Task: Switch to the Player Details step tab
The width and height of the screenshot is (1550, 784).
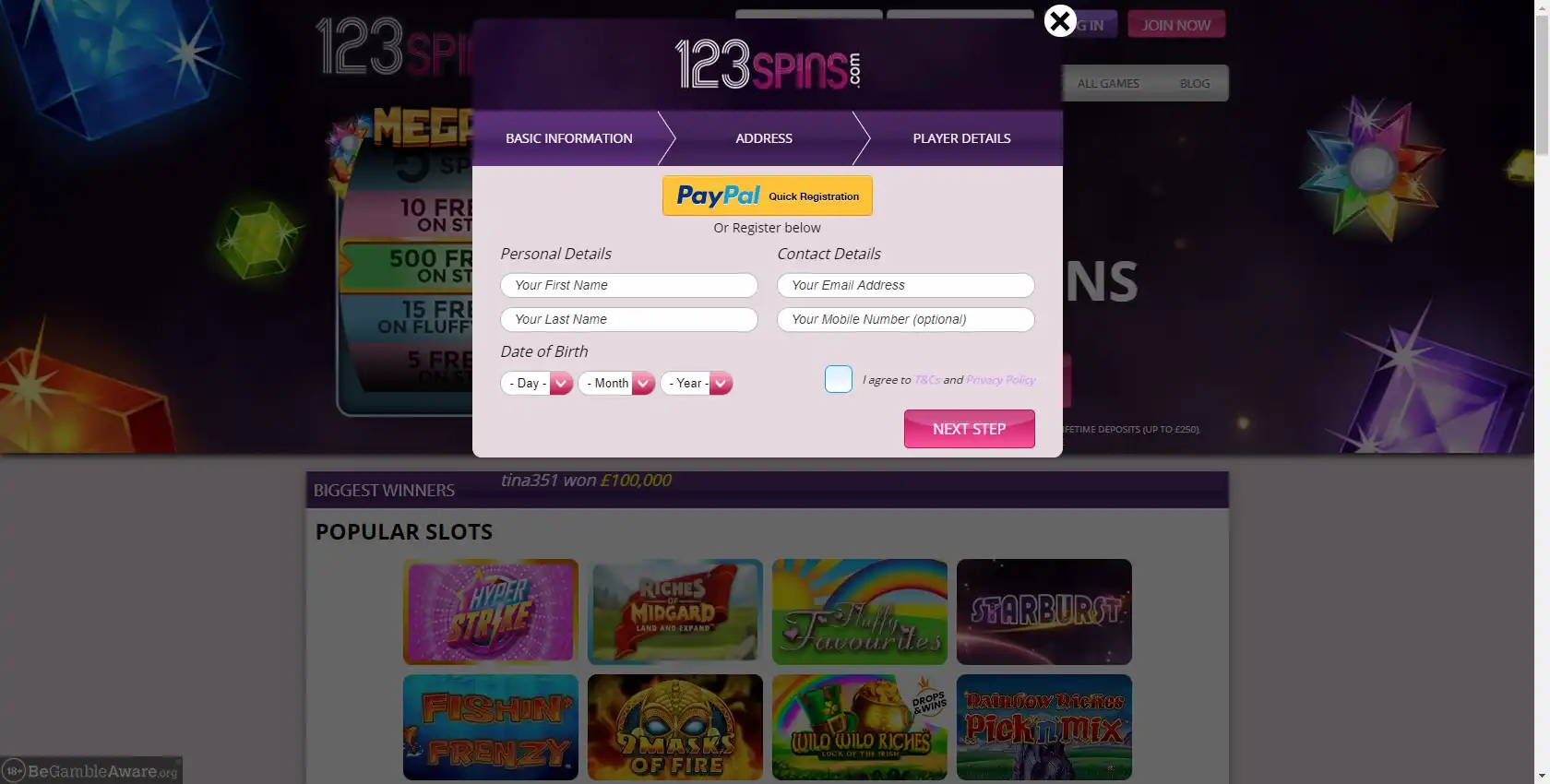Action: (962, 138)
